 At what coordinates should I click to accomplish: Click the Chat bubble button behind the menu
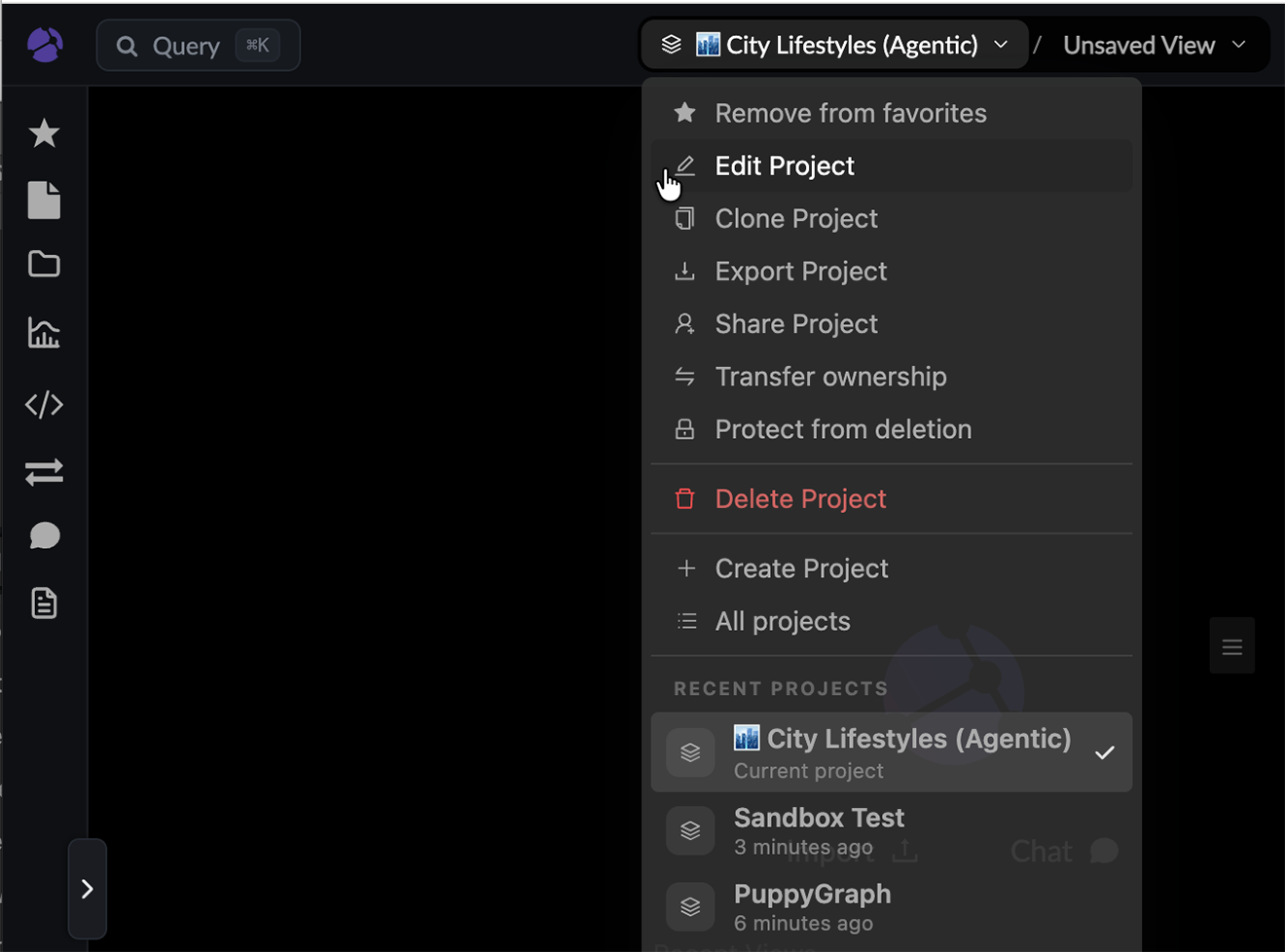tap(1064, 851)
